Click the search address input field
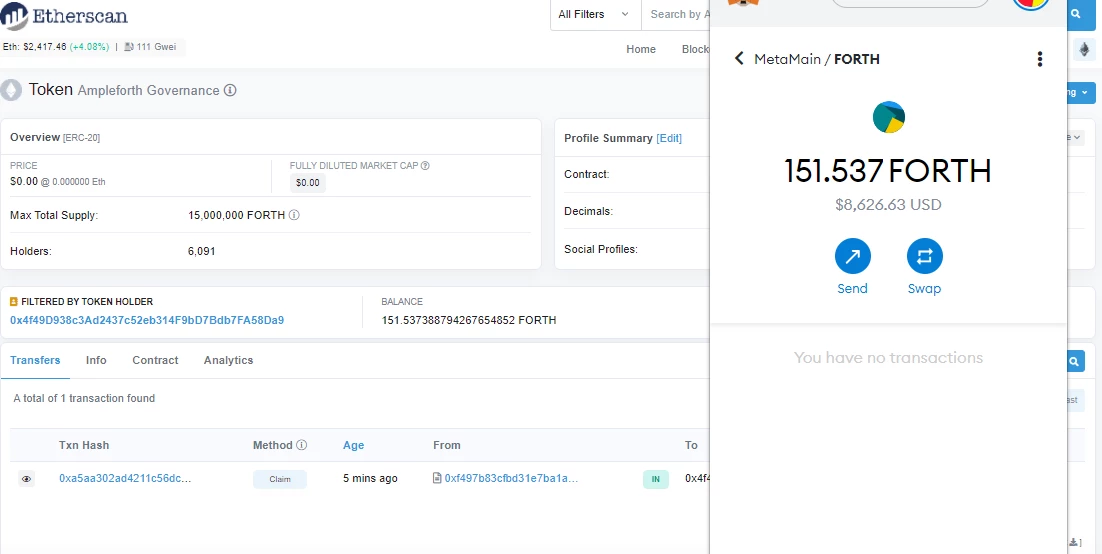 [675, 14]
